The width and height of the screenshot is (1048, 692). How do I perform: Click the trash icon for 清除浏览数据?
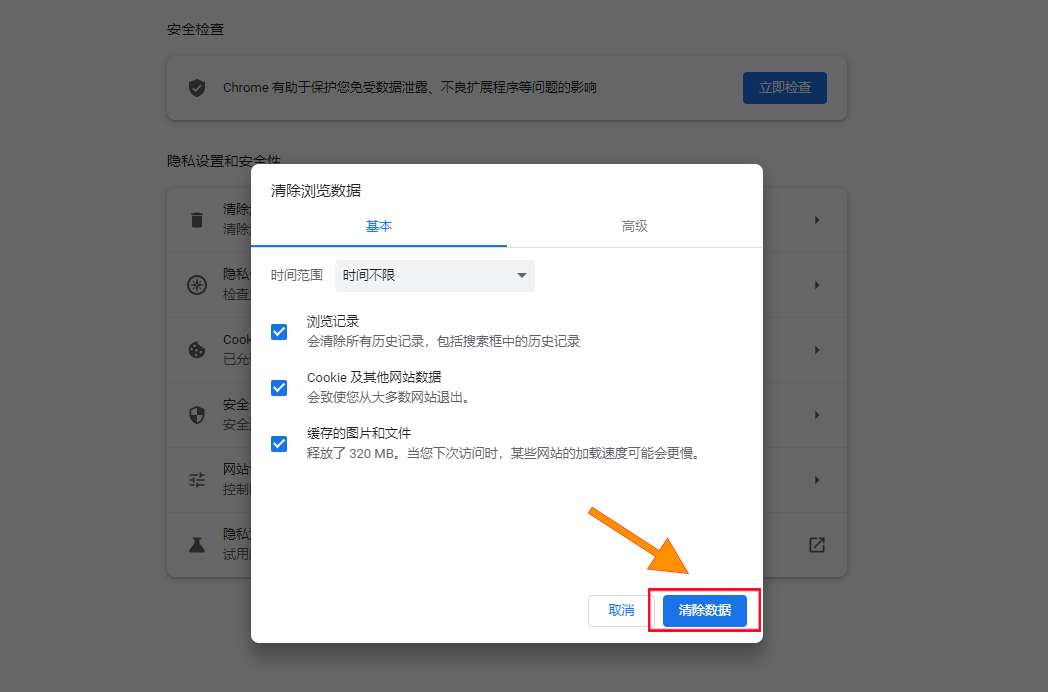click(196, 219)
